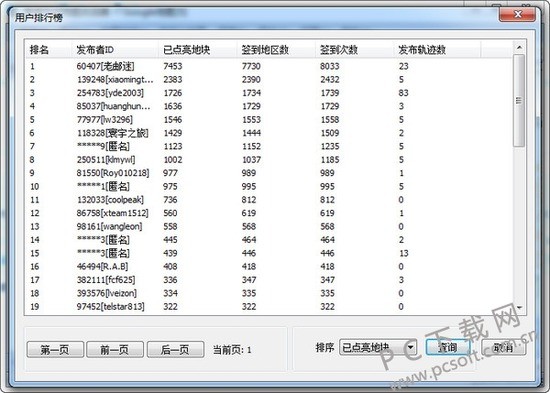This screenshot has width=550, height=393.
Task: Go to 第一页 first page
Action: [x=55, y=349]
